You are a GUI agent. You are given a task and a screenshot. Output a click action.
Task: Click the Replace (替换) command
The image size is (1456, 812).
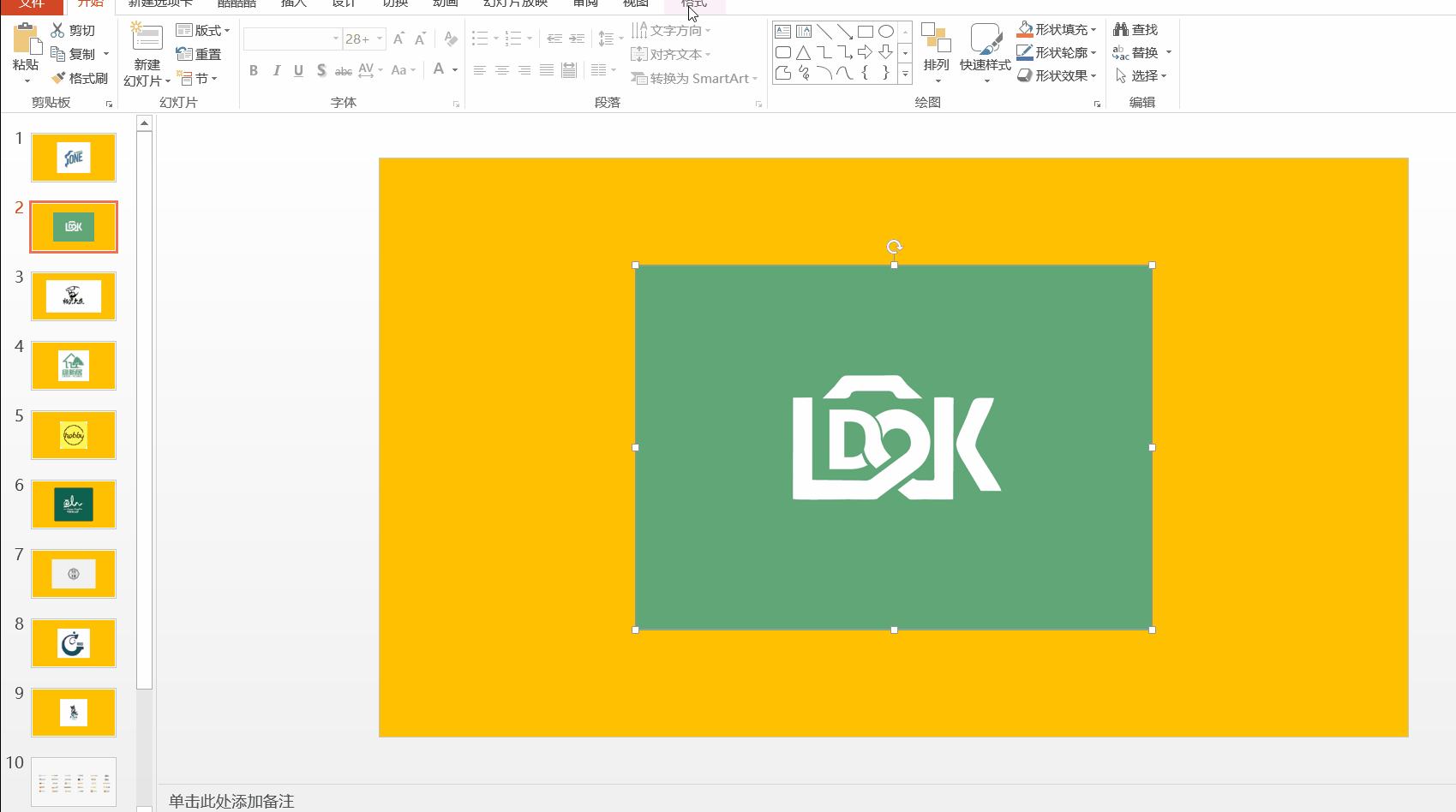[1136, 53]
